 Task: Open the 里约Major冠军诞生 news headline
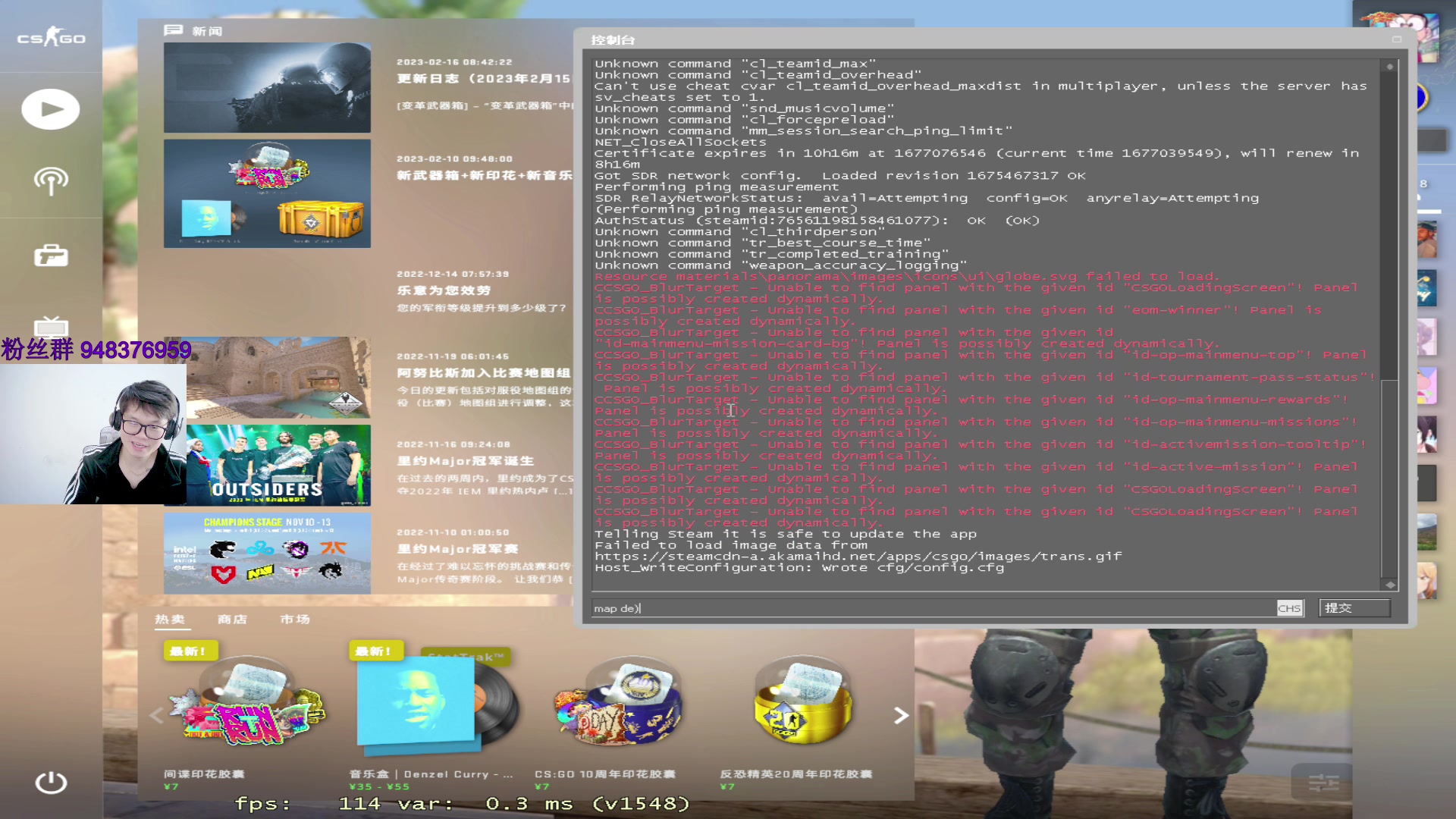pos(466,461)
